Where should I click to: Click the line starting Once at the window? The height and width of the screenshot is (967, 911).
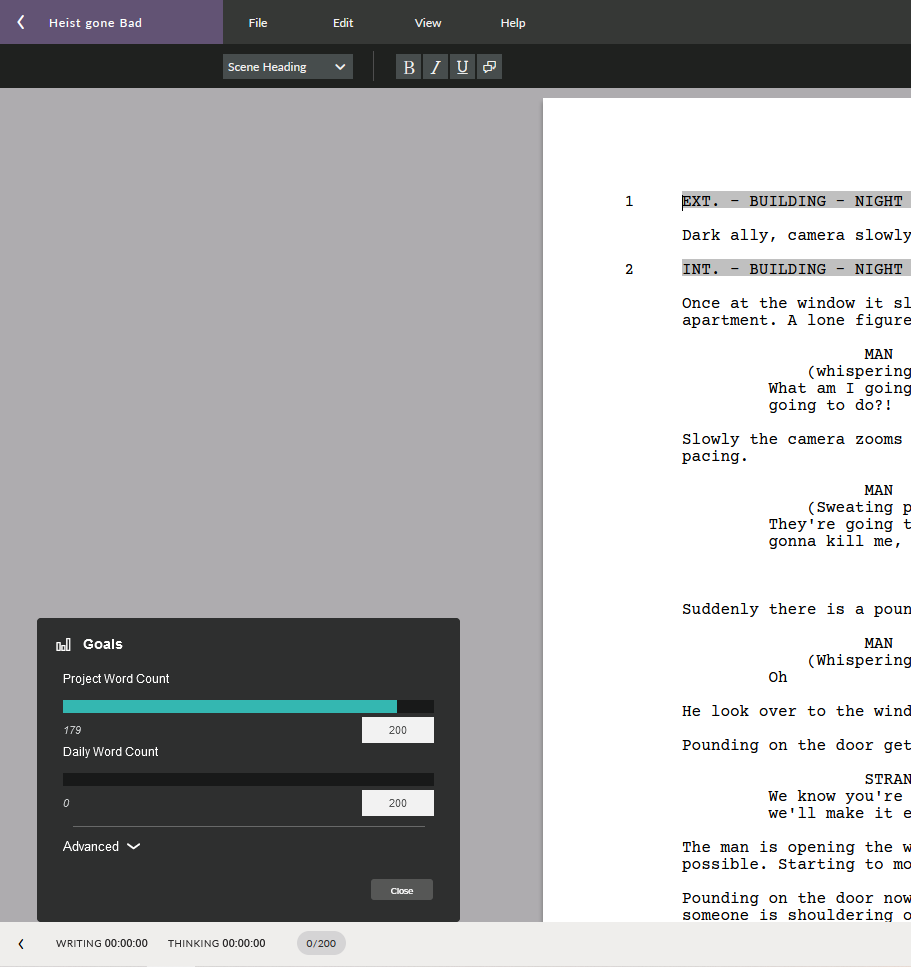pos(796,303)
